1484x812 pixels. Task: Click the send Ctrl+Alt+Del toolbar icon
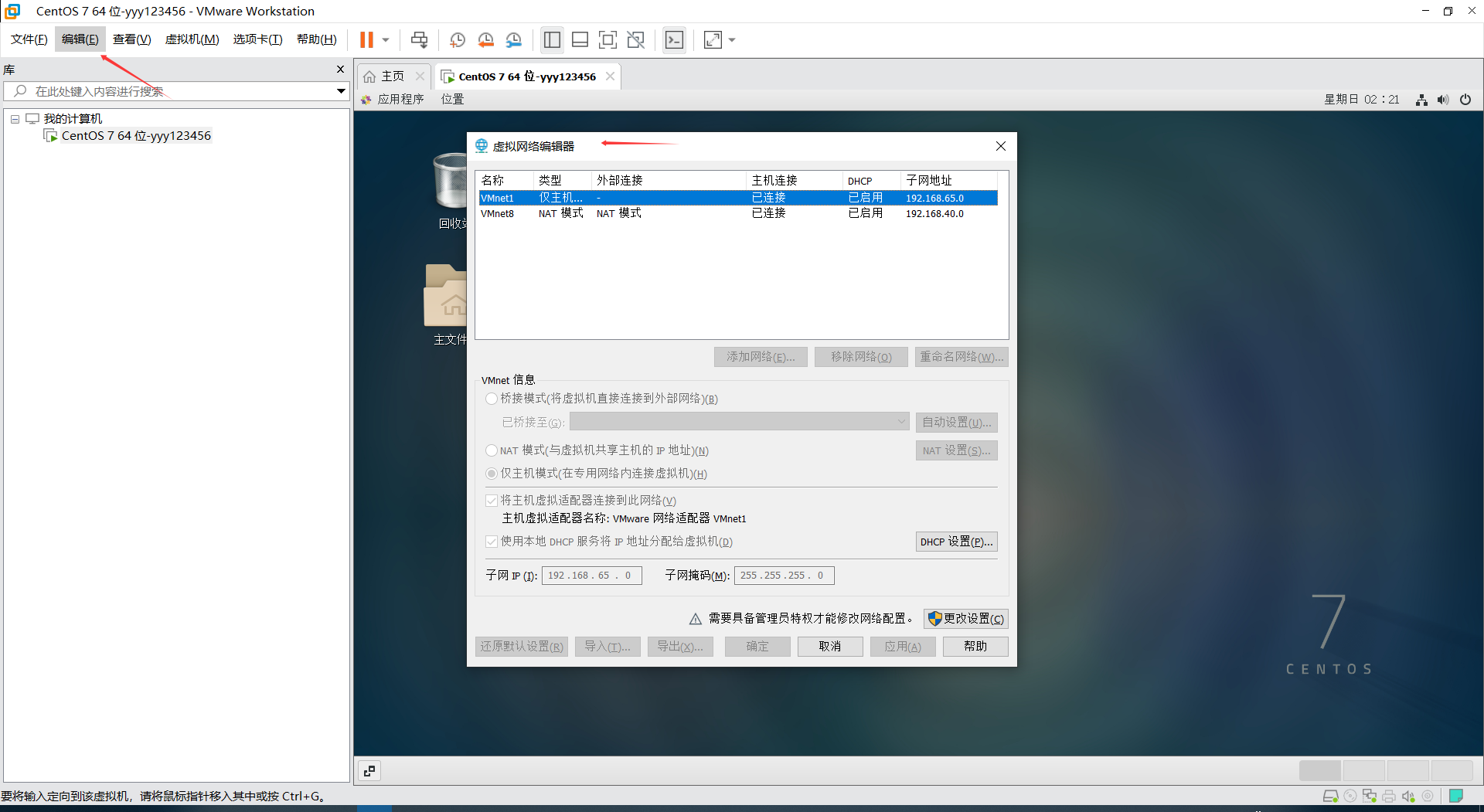(419, 39)
